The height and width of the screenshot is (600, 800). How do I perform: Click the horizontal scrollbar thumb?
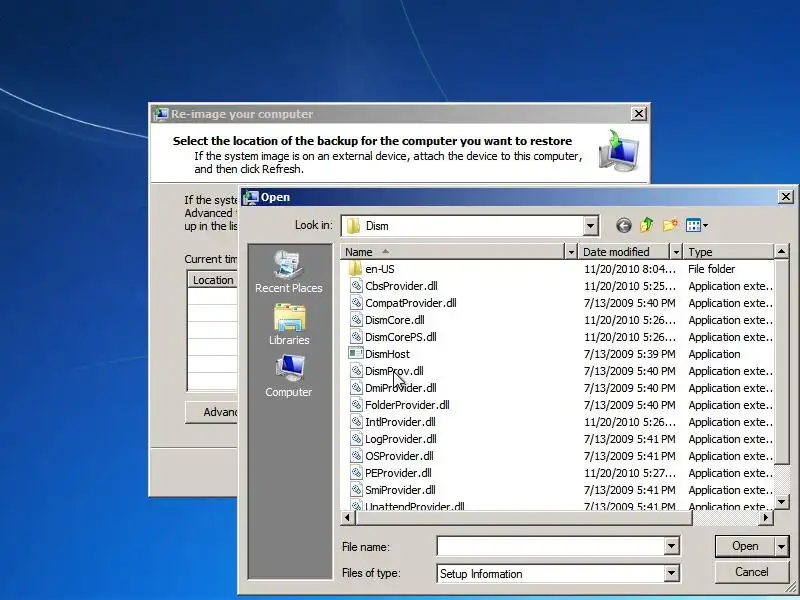click(x=524, y=518)
